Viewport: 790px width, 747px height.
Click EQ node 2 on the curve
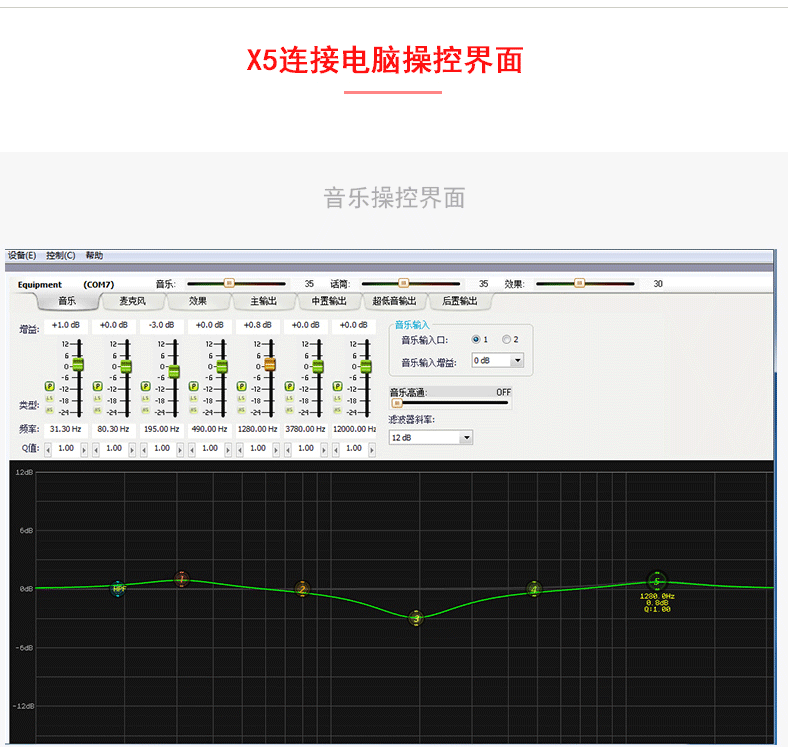tap(302, 589)
